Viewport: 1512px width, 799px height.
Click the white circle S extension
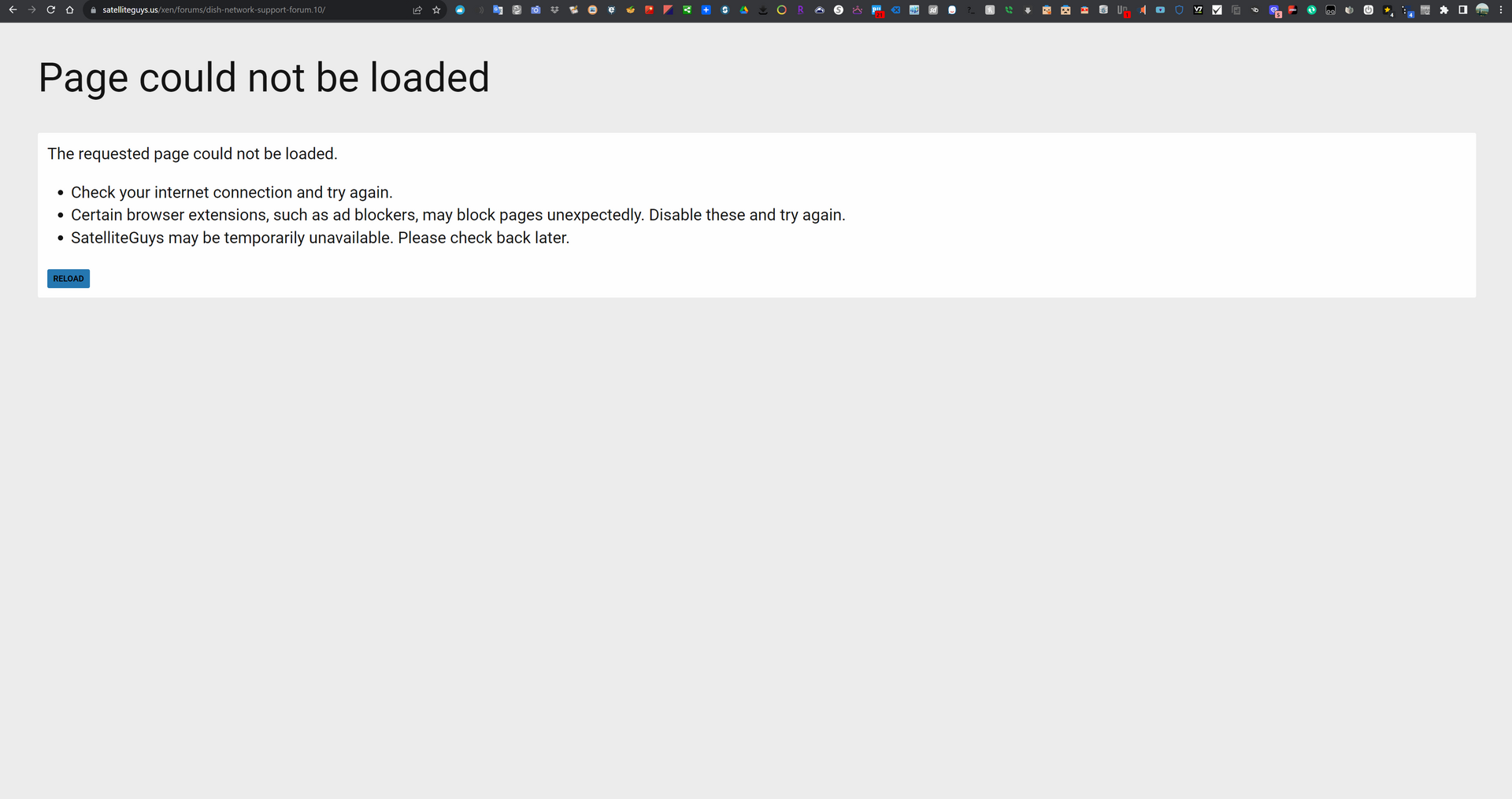click(839, 10)
